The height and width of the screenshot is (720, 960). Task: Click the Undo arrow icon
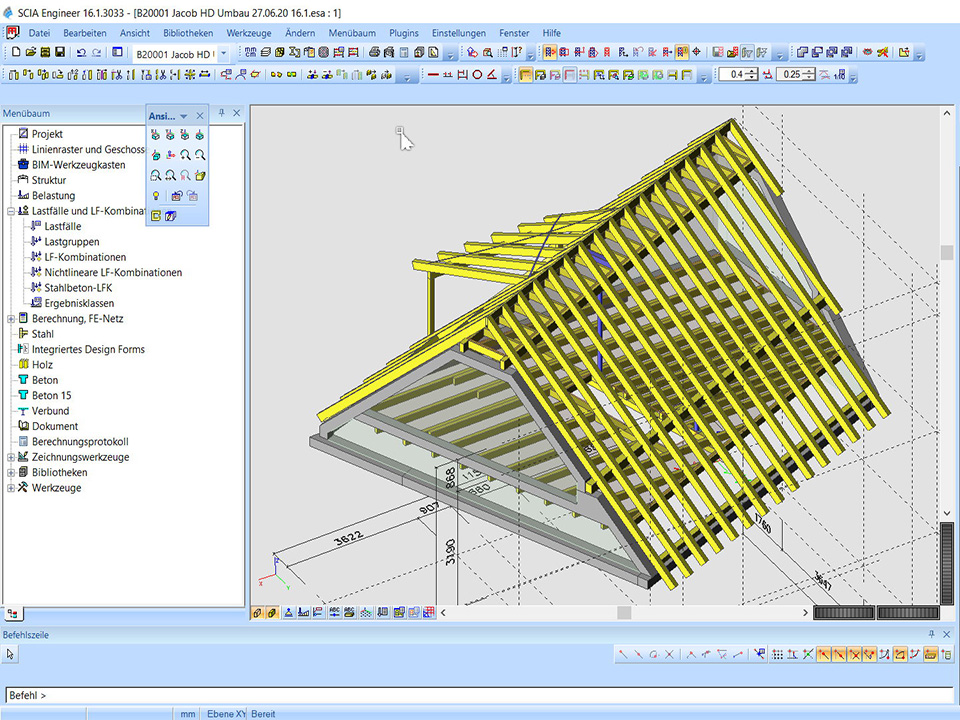click(x=81, y=52)
